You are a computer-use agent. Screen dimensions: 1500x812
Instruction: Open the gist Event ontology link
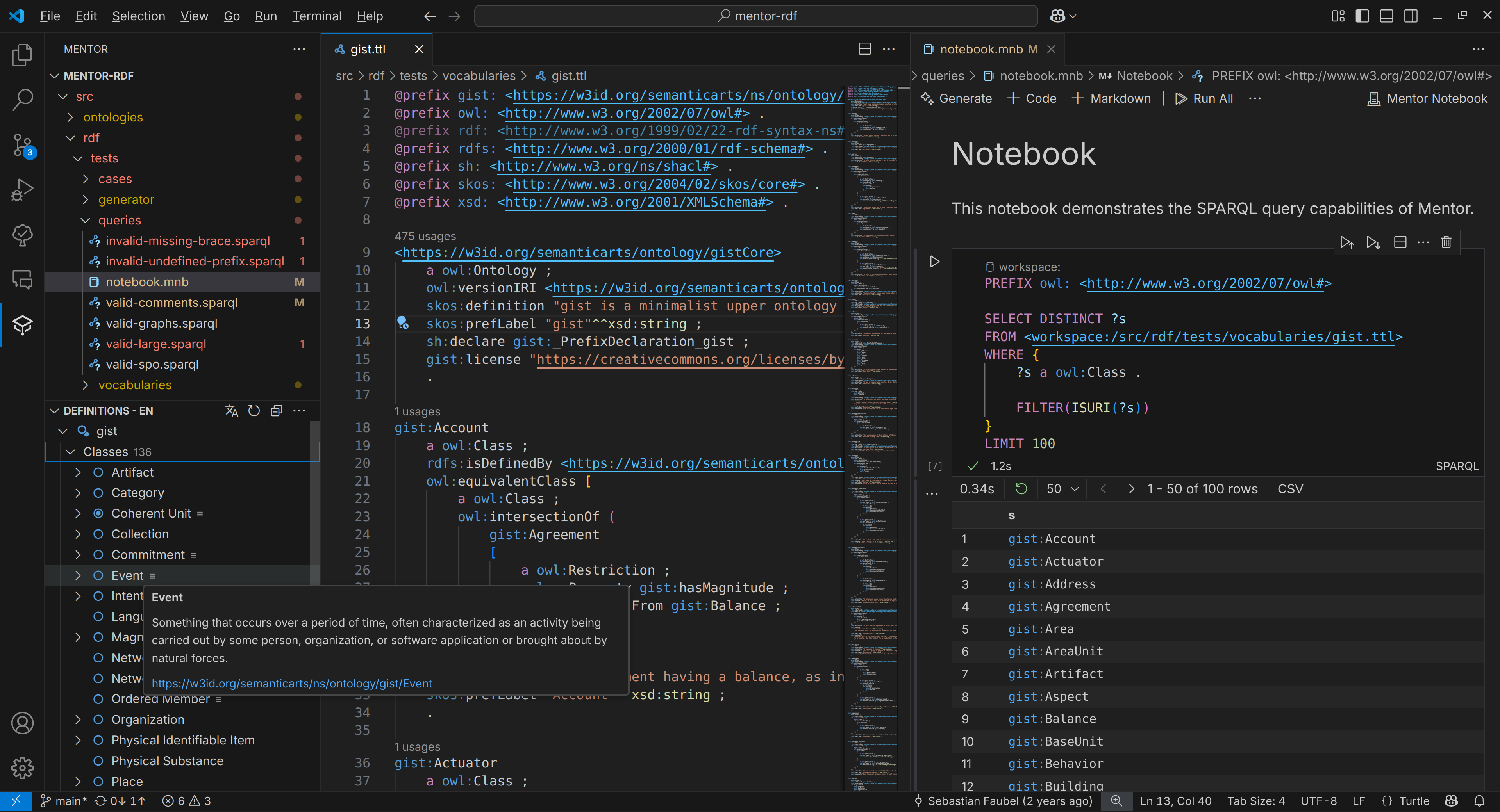pos(292,683)
